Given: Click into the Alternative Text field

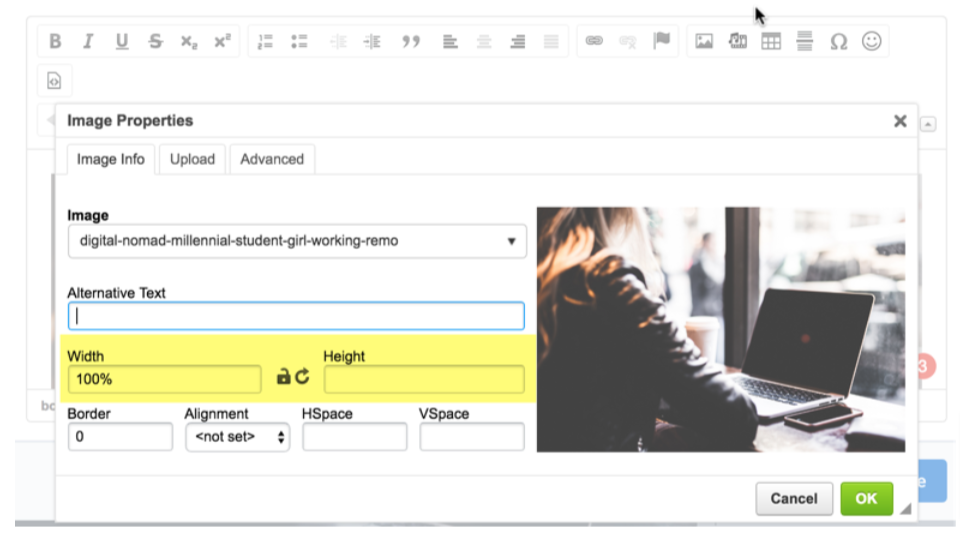Looking at the screenshot, I should pos(296,316).
